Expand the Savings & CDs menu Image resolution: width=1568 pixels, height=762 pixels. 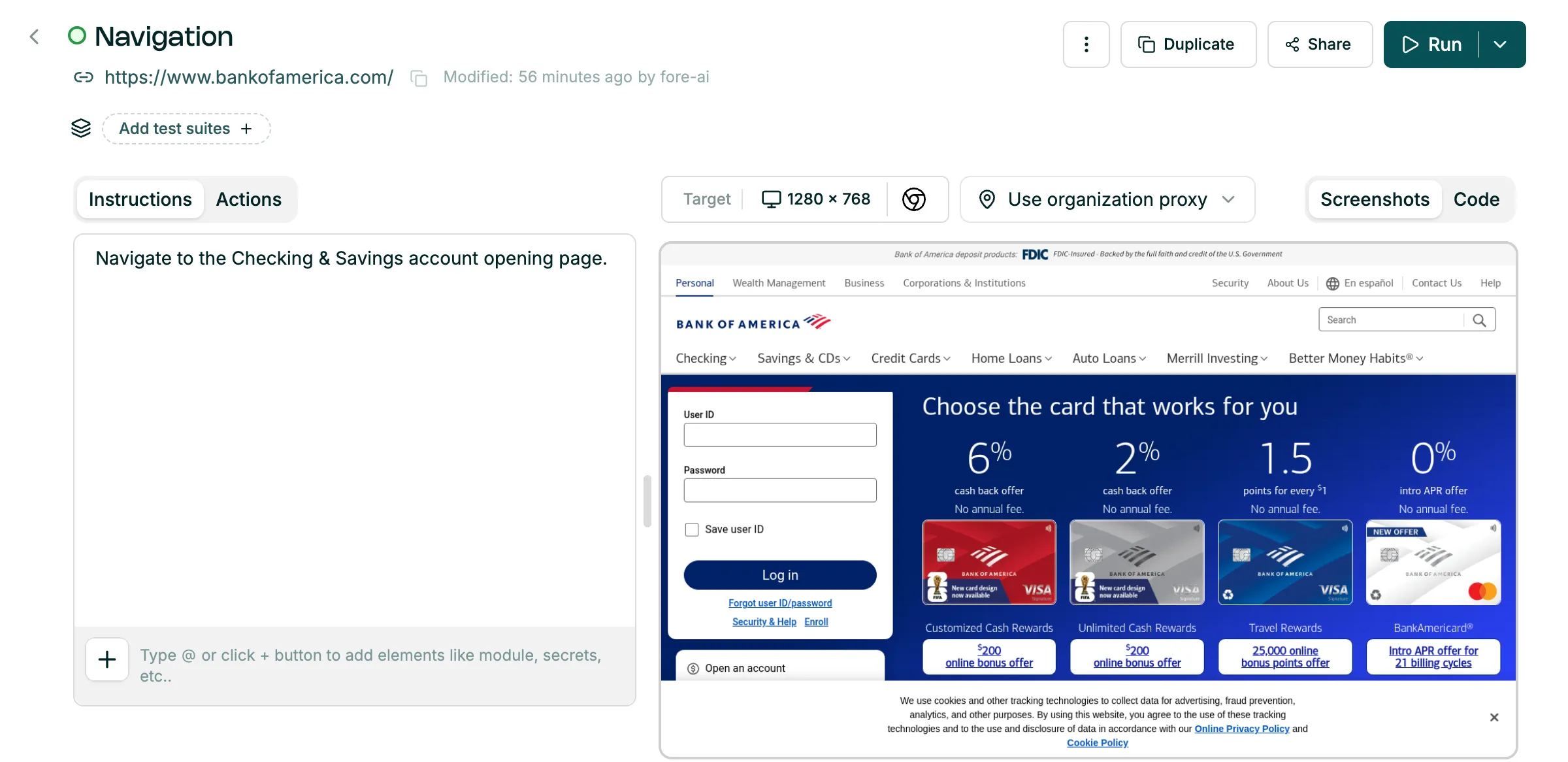[804, 358]
